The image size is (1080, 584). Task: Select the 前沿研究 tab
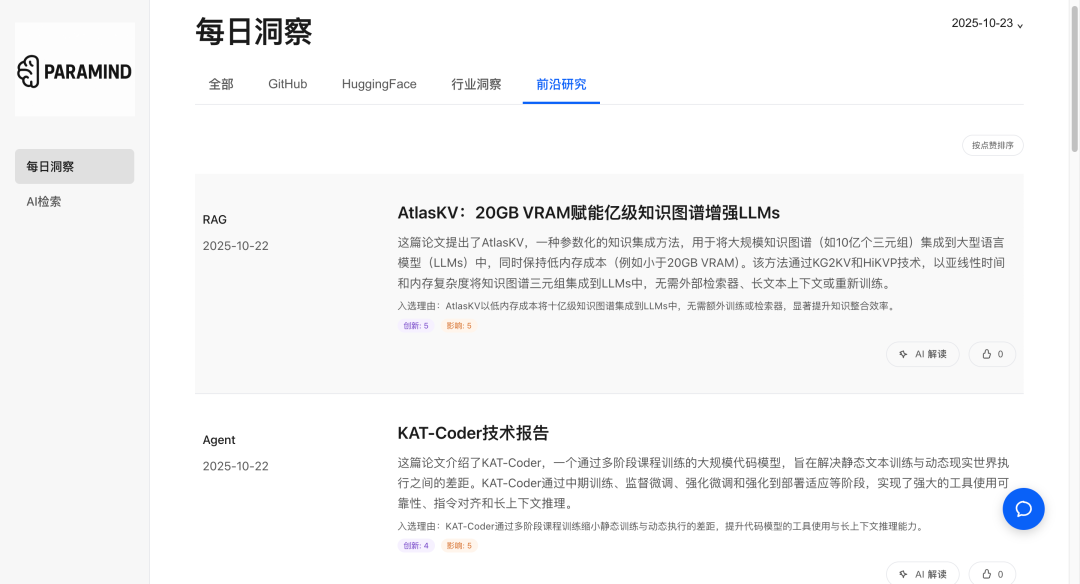[x=561, y=84]
